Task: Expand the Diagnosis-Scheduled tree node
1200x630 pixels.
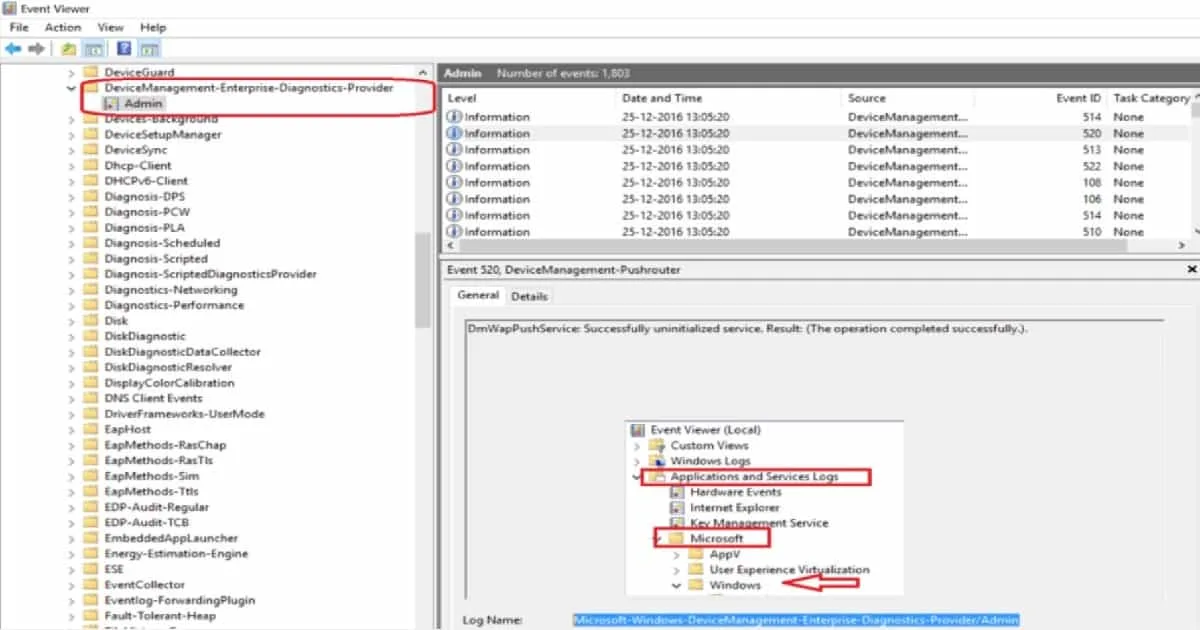Action: click(71, 243)
